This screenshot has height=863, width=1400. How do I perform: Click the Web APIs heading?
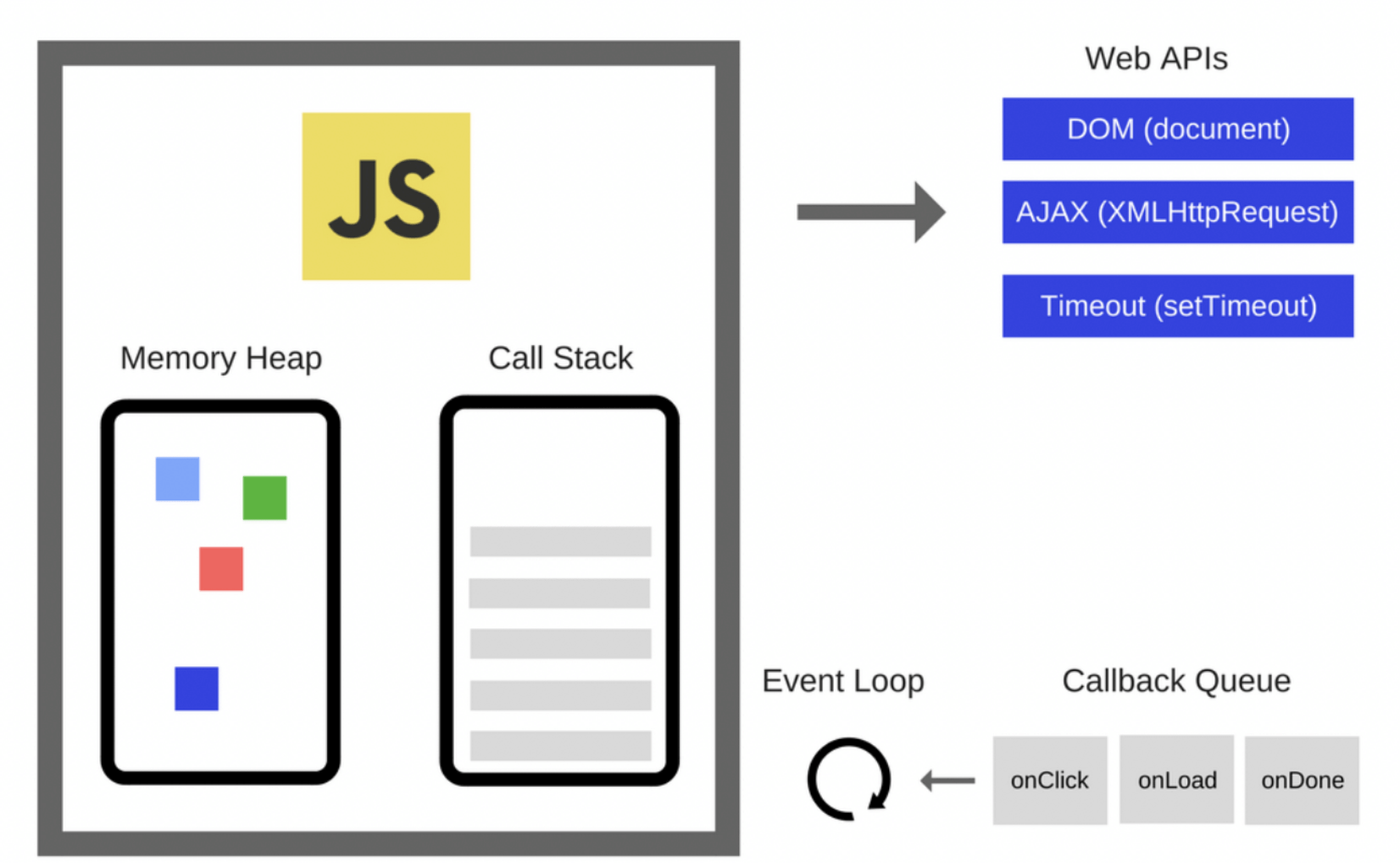point(1156,58)
